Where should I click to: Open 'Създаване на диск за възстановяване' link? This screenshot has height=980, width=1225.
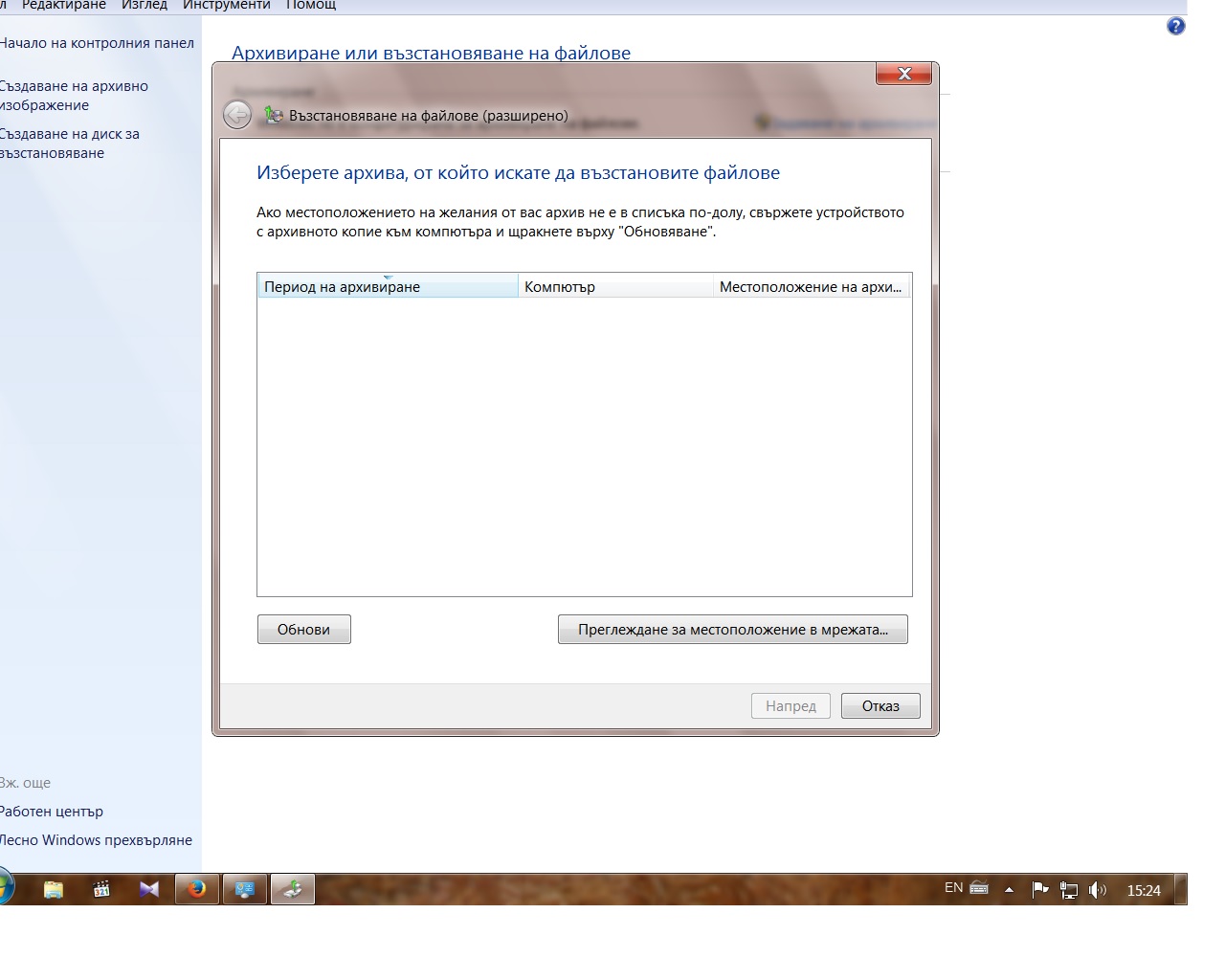[70, 144]
